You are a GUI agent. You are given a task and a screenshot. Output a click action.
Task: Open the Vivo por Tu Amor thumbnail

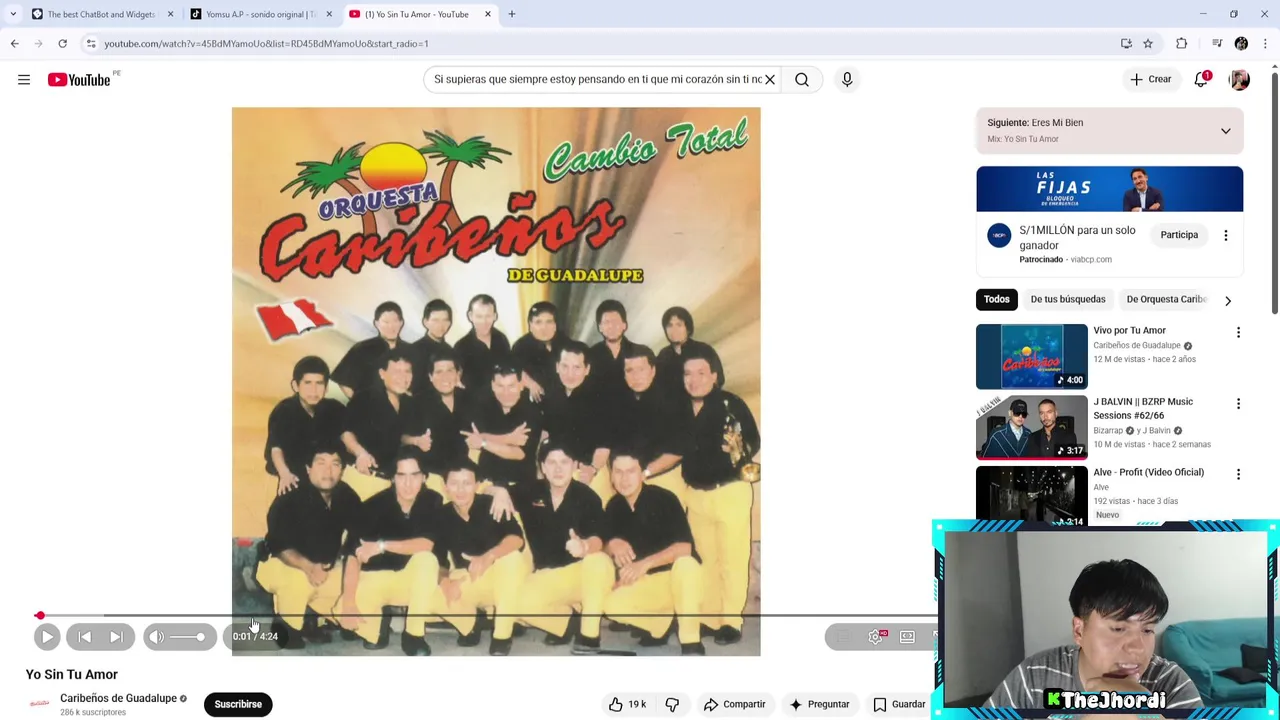point(1031,356)
